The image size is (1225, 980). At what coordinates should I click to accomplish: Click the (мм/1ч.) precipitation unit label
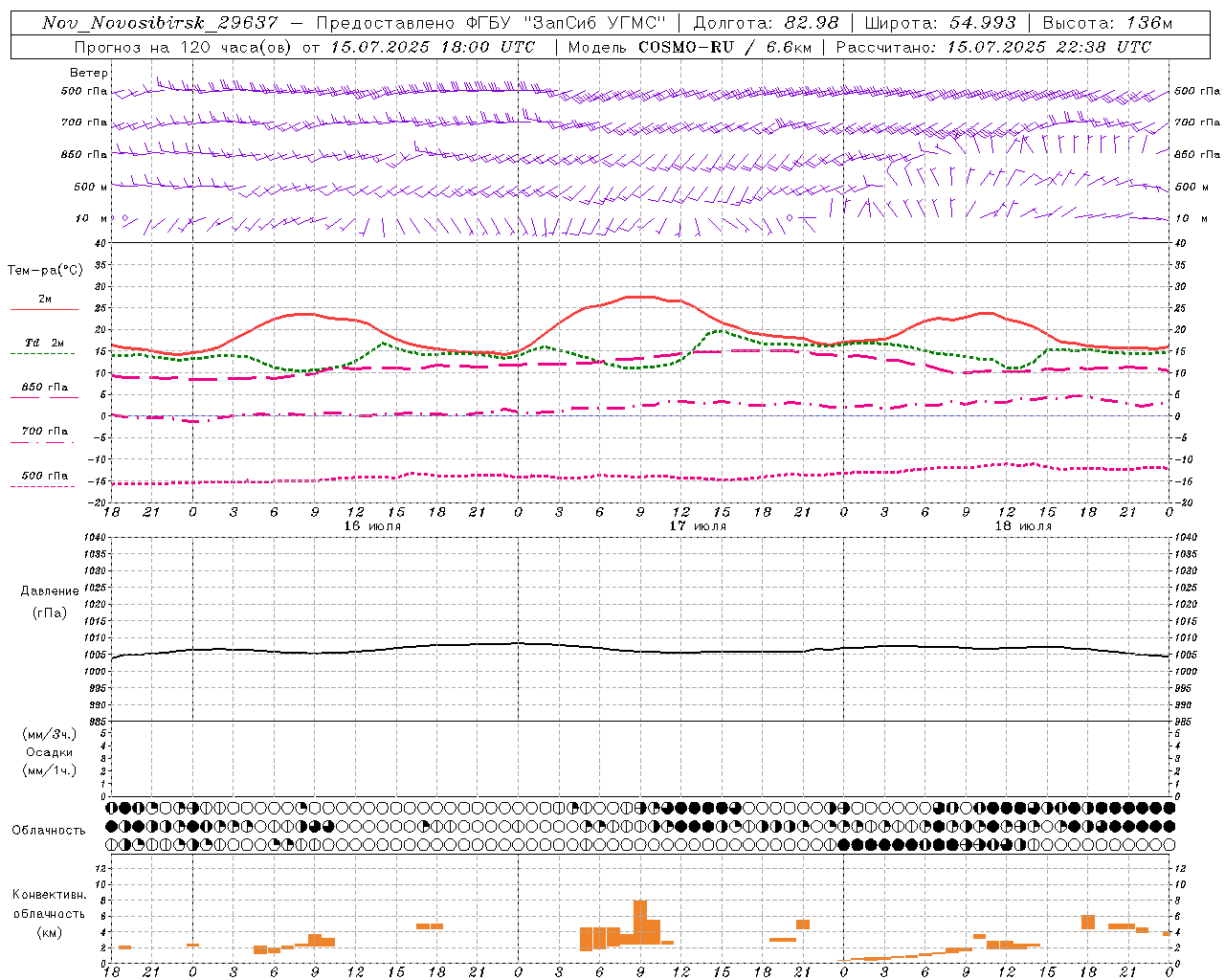pyautogui.click(x=50, y=770)
